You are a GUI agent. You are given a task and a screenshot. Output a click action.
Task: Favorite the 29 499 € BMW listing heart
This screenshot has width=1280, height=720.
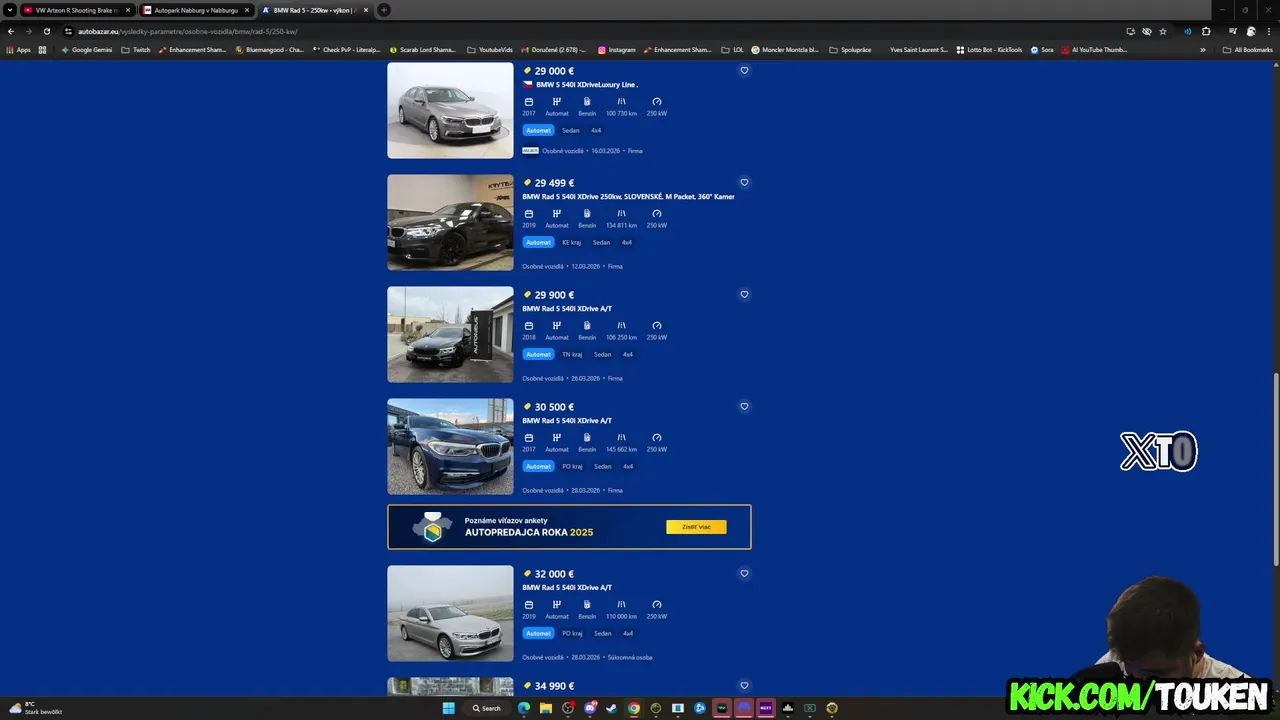(744, 183)
